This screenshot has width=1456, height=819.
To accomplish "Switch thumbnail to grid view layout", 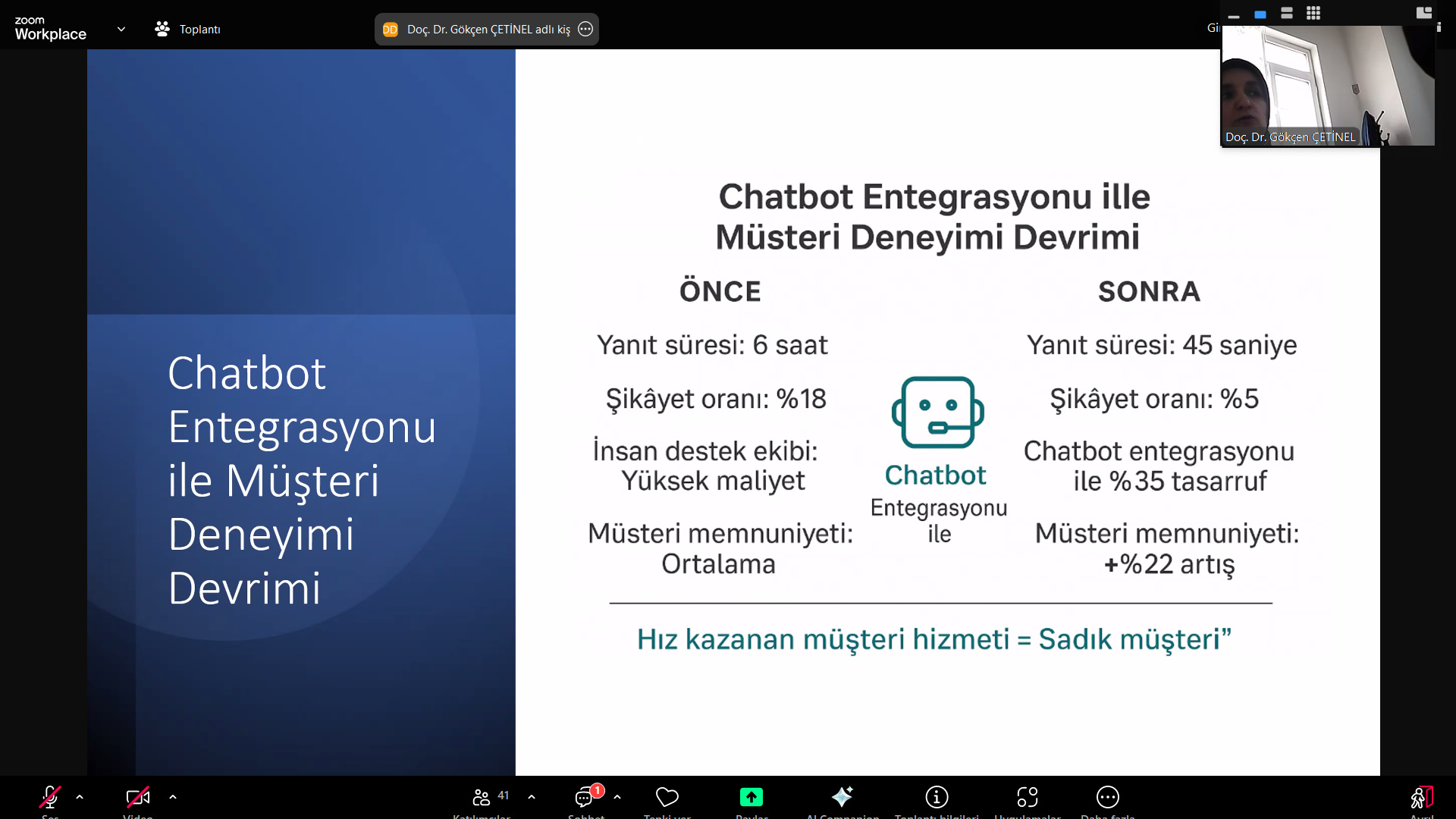I will tap(1313, 13).
